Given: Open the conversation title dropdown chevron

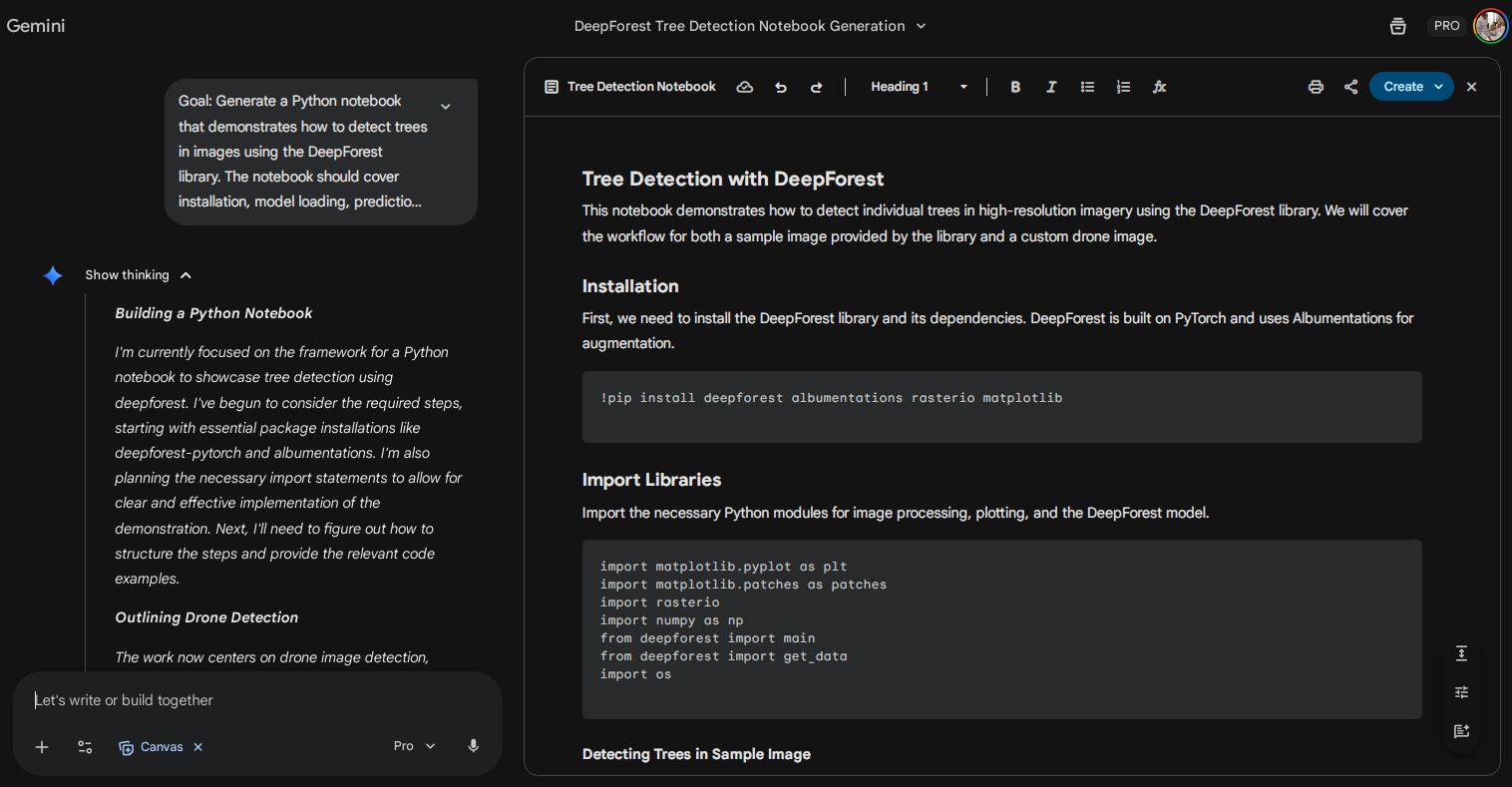Looking at the screenshot, I should pyautogui.click(x=921, y=26).
